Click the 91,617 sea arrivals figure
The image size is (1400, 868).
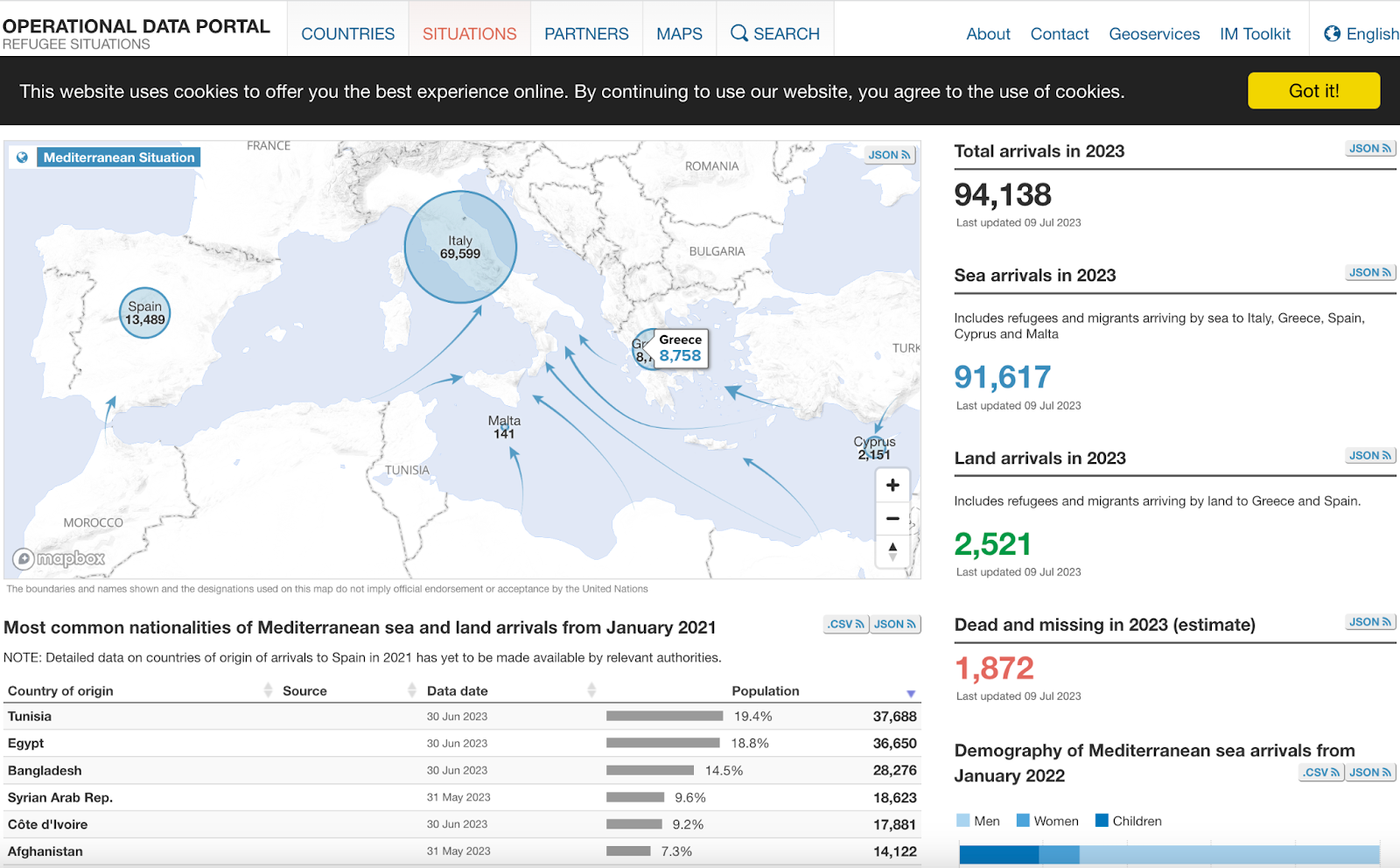(1003, 377)
